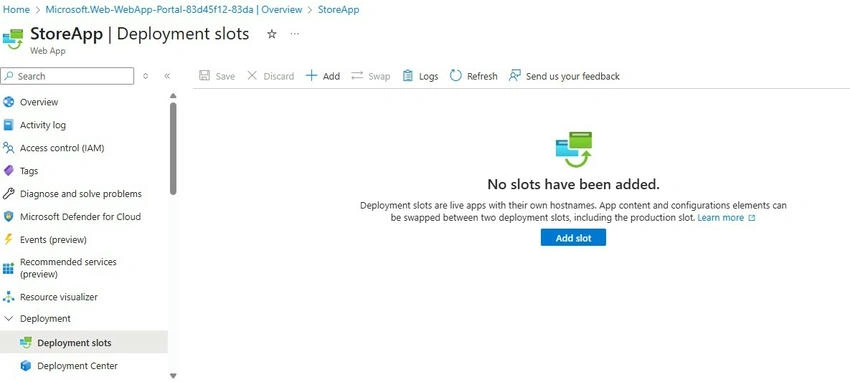Go to Home breadcrumb
Screen dimensions: 850x382
click(16, 10)
